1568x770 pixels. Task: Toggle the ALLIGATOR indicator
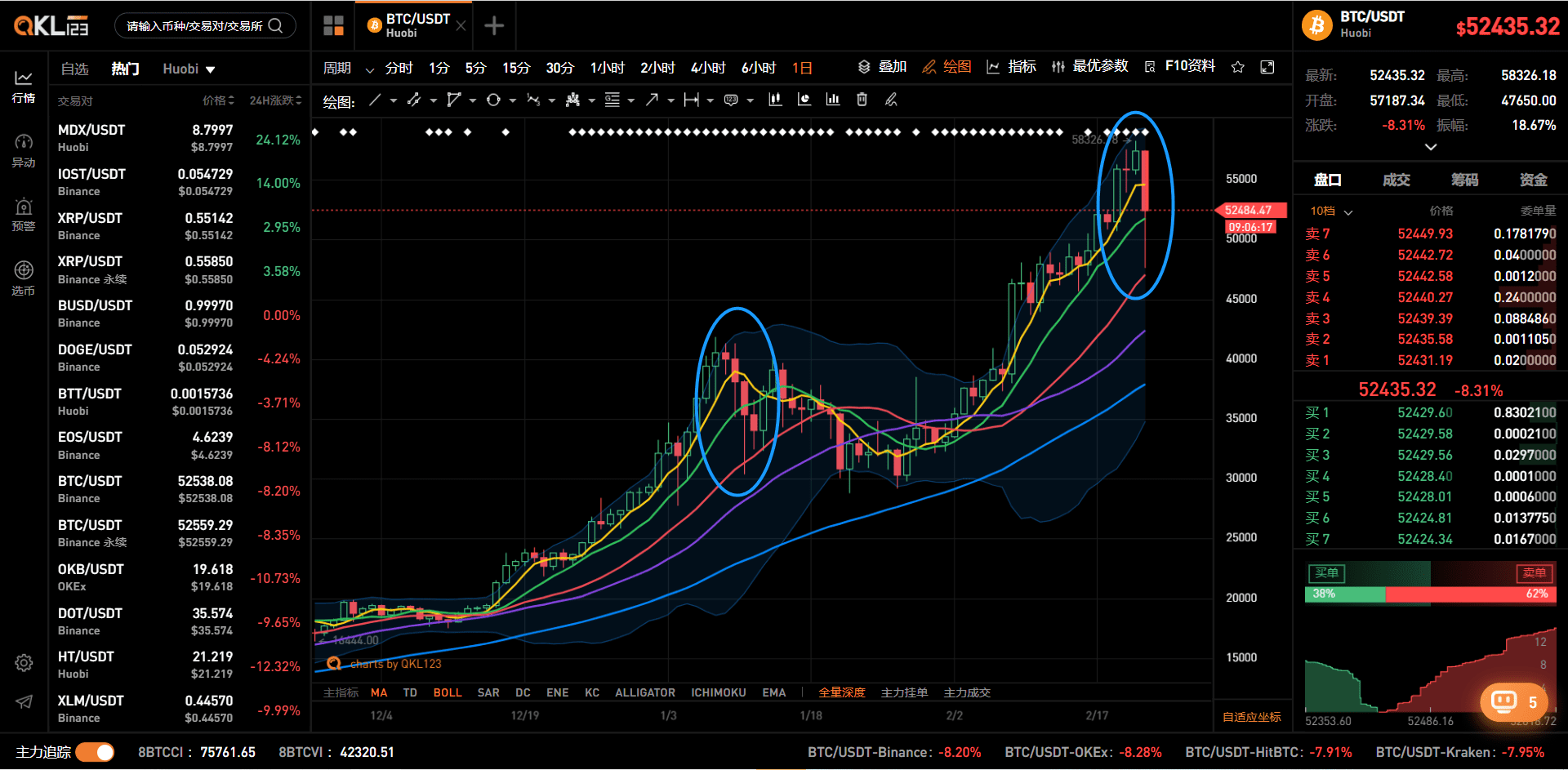pyautogui.click(x=645, y=692)
